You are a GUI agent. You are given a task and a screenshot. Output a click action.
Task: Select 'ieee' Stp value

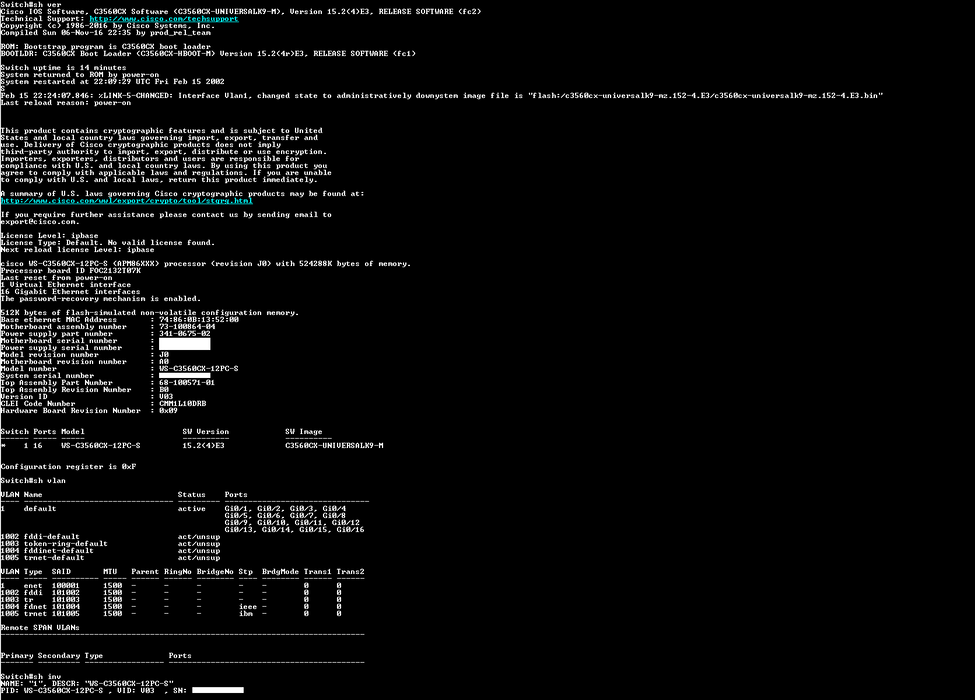tap(248, 607)
